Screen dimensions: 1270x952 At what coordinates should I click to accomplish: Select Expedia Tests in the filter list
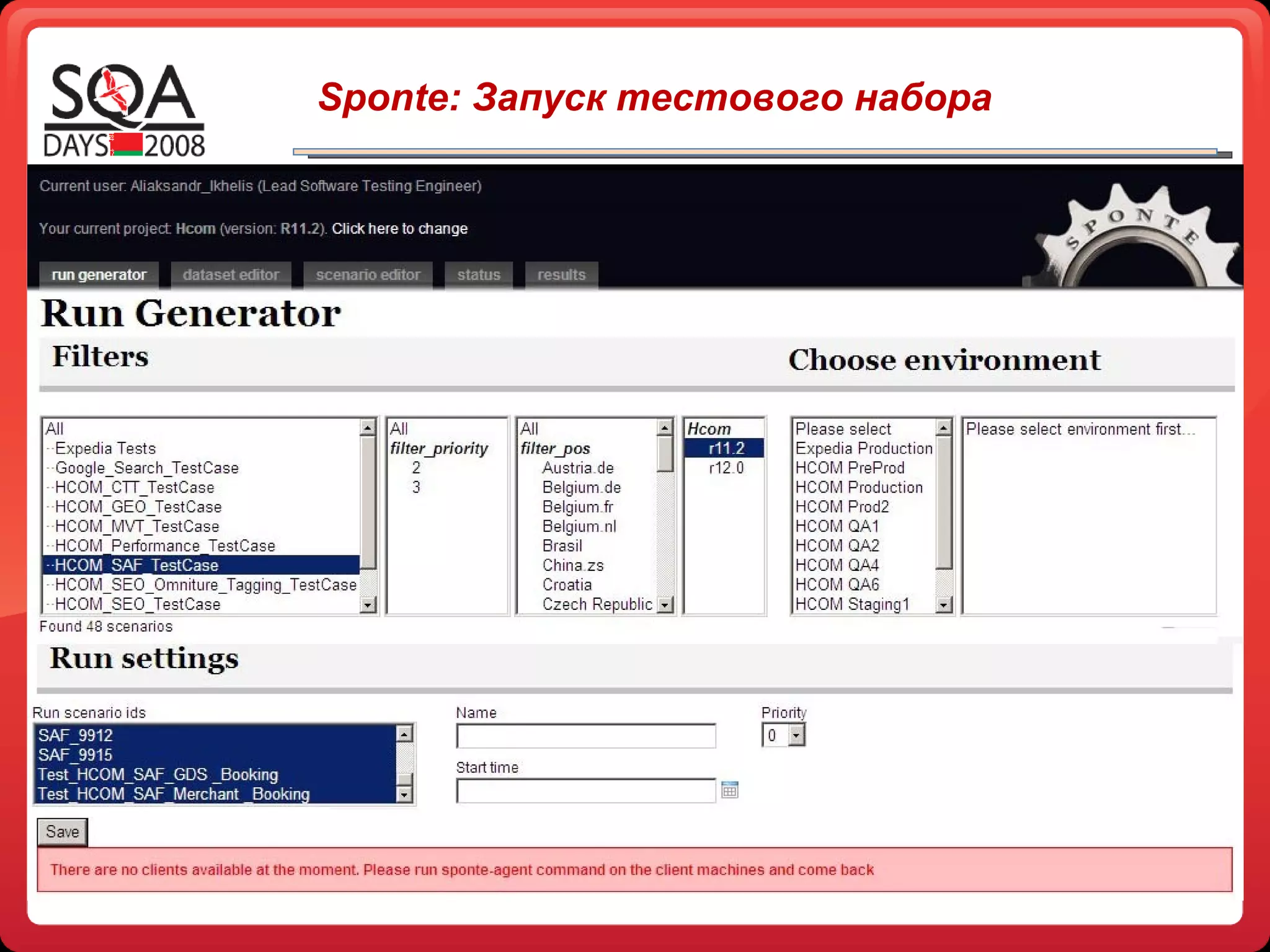[x=105, y=449]
